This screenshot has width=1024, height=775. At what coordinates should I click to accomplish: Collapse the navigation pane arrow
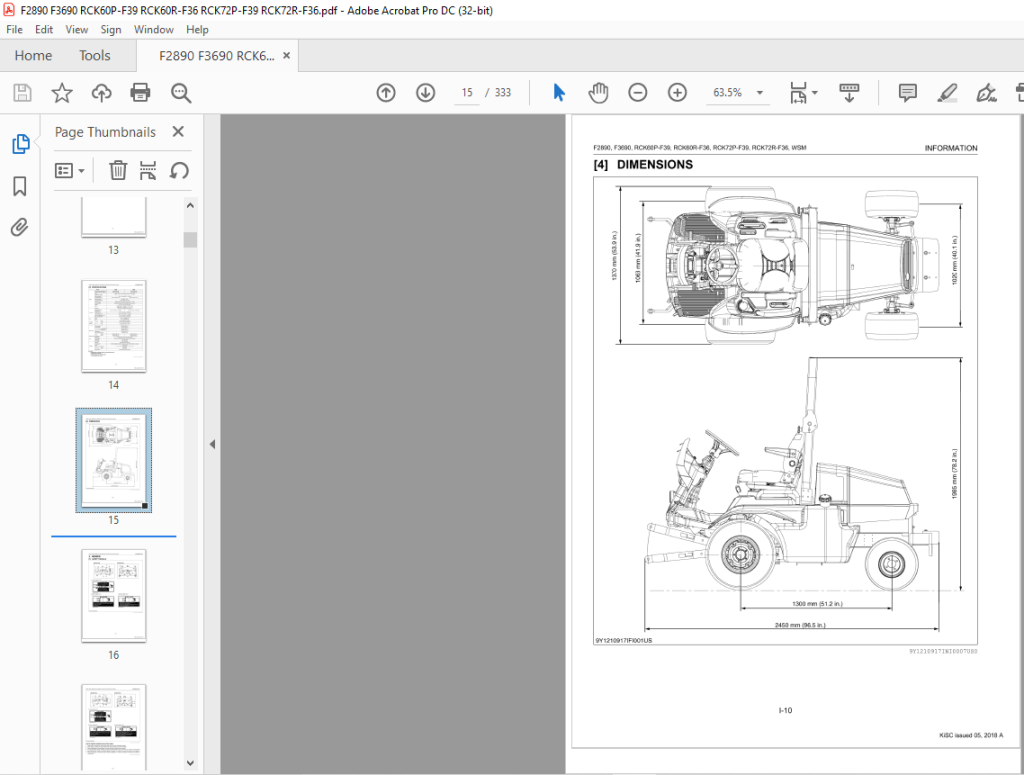point(212,444)
